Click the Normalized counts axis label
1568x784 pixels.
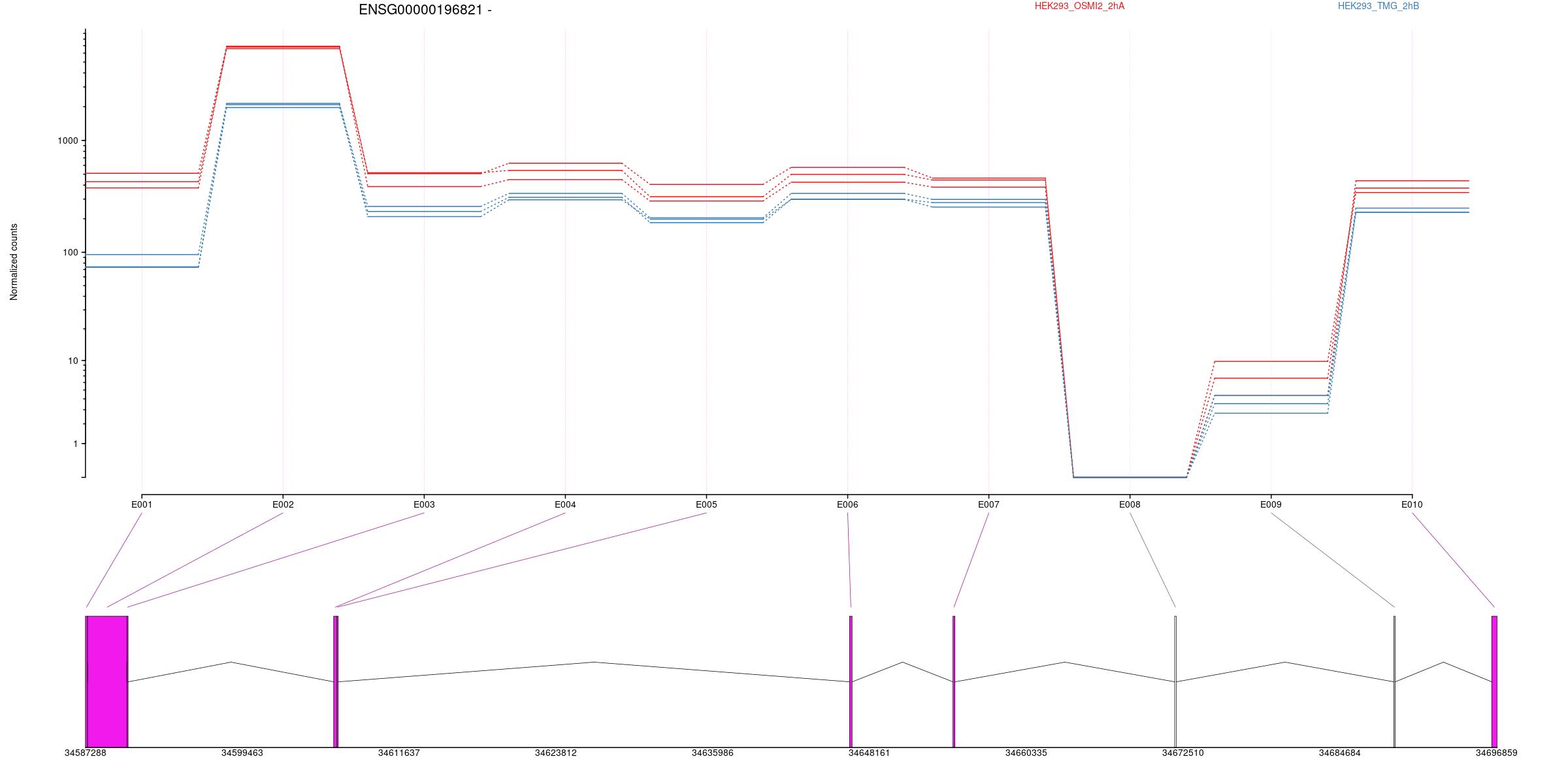pyautogui.click(x=14, y=262)
